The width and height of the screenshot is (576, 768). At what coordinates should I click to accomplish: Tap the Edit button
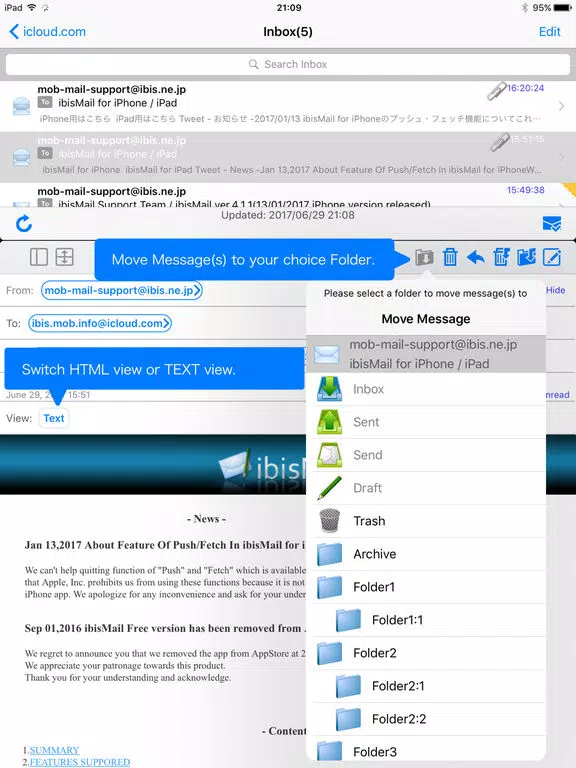tap(550, 32)
